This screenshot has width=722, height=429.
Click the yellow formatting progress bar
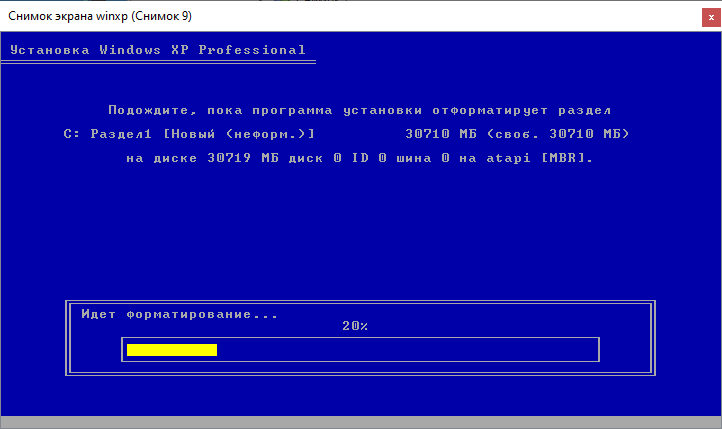tap(172, 350)
